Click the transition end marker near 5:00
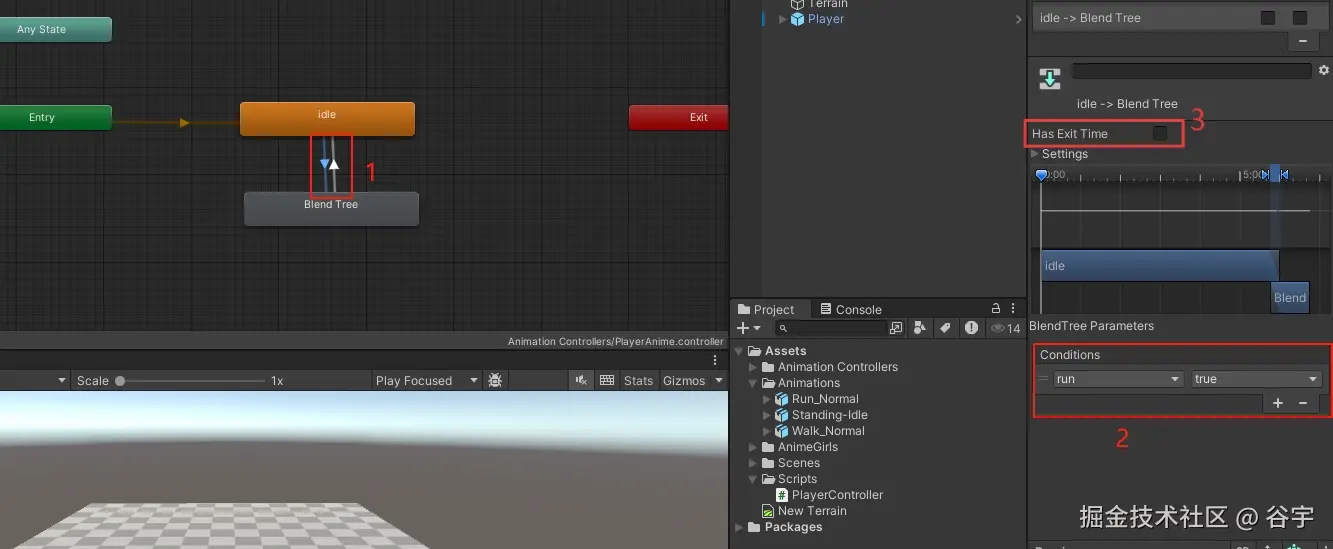 point(1284,175)
